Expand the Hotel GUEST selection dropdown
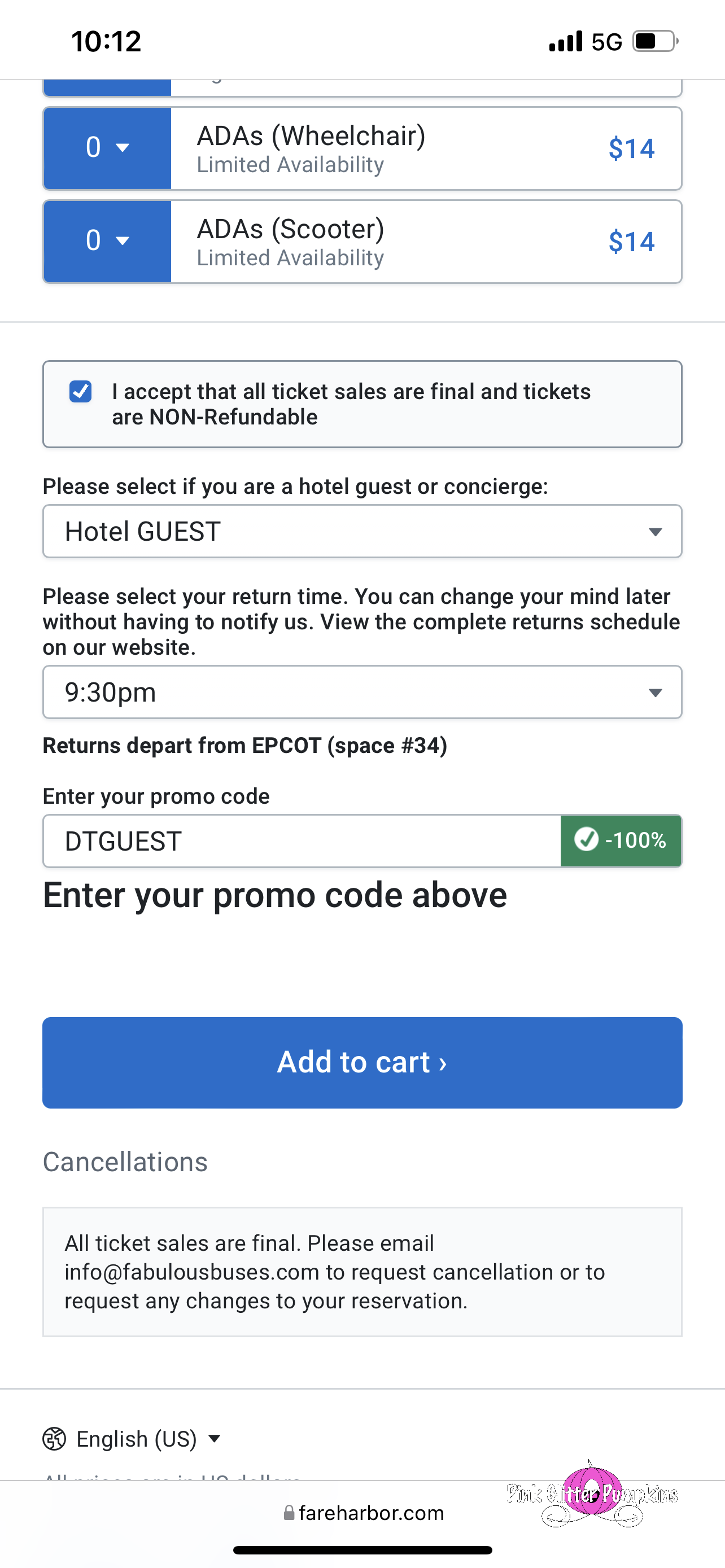725x1568 pixels. [362, 531]
